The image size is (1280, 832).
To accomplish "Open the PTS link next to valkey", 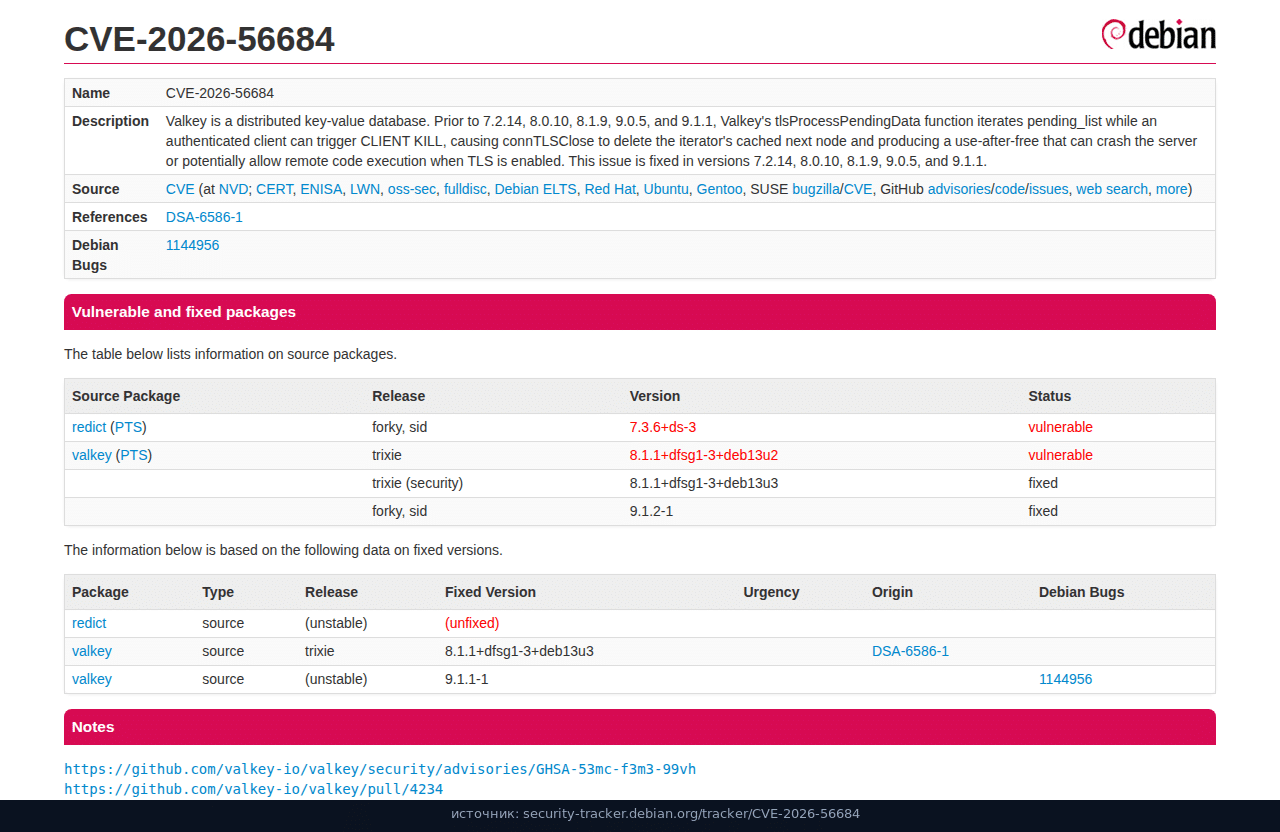I will tap(134, 455).
